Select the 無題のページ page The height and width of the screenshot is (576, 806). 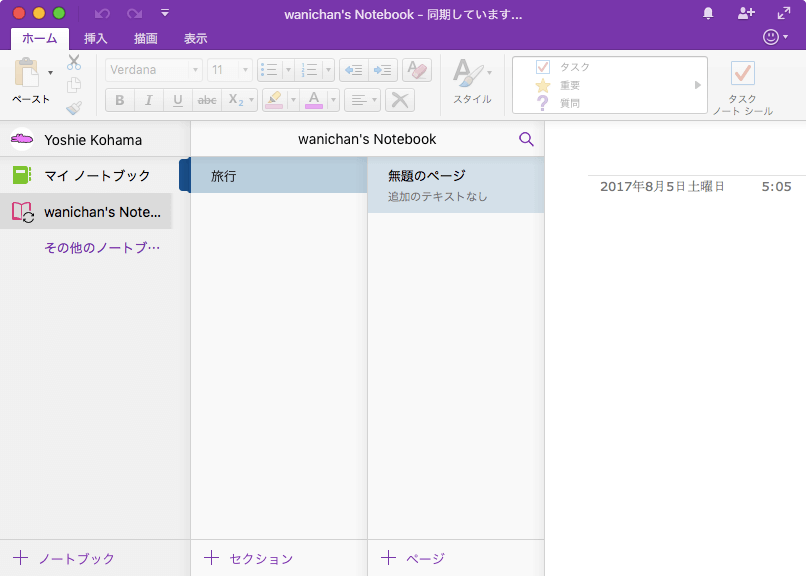click(x=456, y=185)
